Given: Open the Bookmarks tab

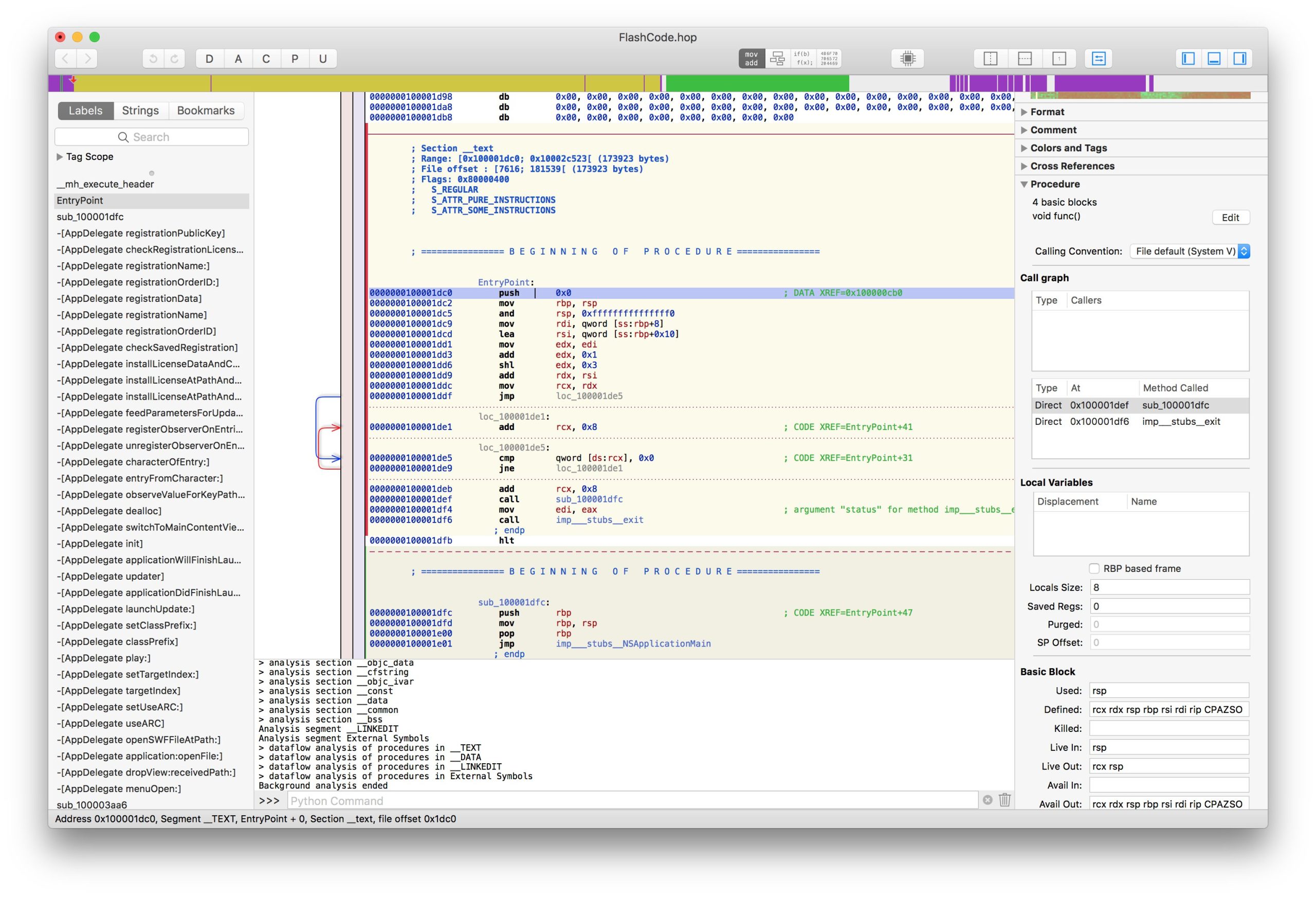Looking at the screenshot, I should coord(206,111).
